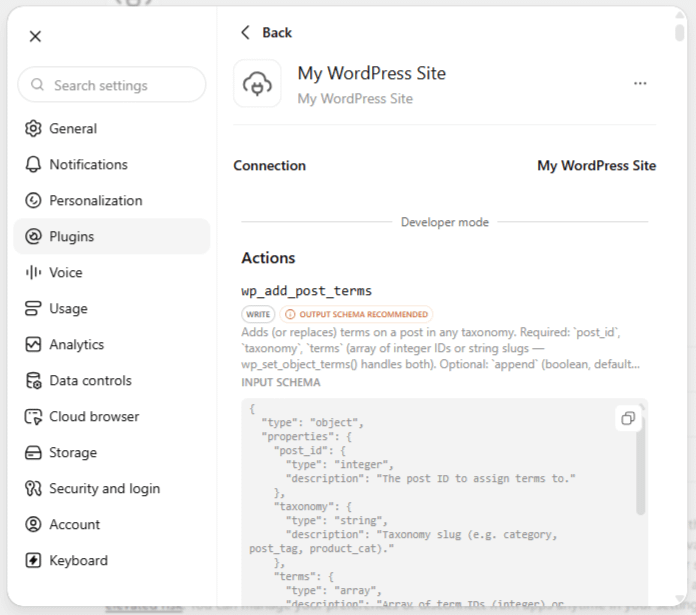Viewport: 696px width, 615px height.
Task: Click the My WordPress Site connection value
Action: tap(597, 166)
